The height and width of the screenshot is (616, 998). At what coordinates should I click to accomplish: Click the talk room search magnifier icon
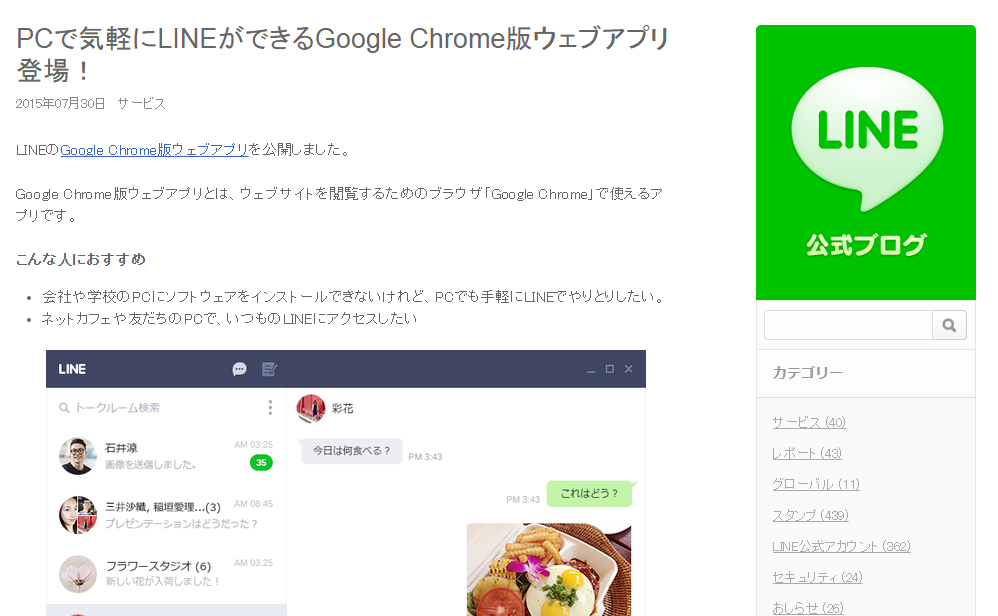click(x=64, y=408)
